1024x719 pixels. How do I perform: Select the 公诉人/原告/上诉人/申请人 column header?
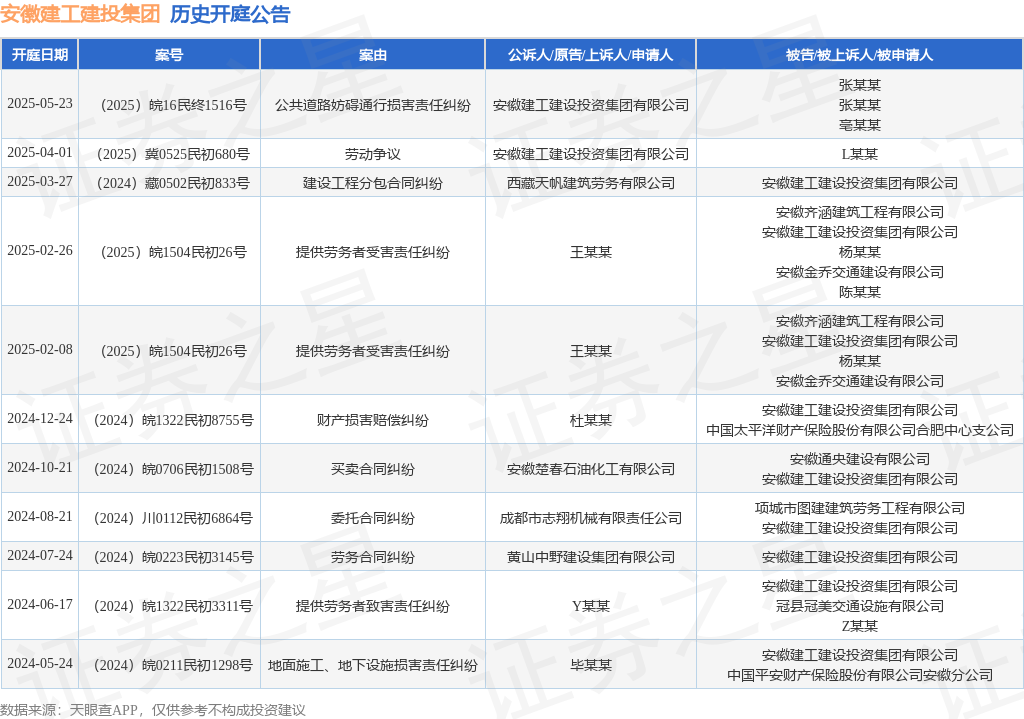pyautogui.click(x=590, y=55)
